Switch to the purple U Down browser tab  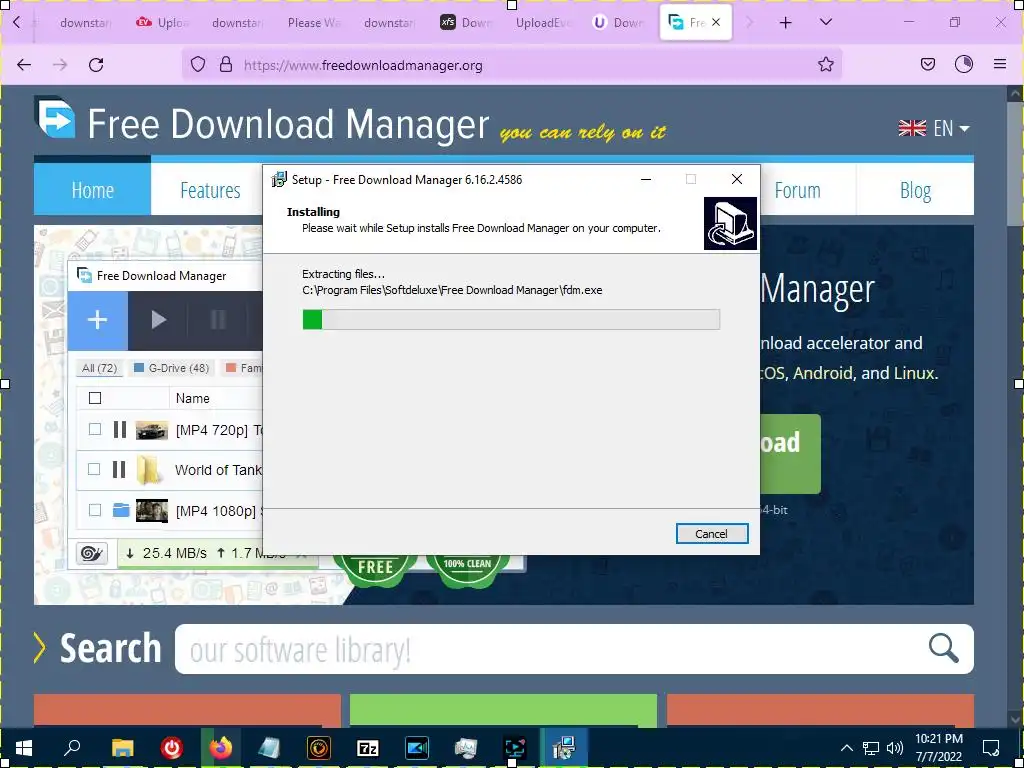coord(618,23)
